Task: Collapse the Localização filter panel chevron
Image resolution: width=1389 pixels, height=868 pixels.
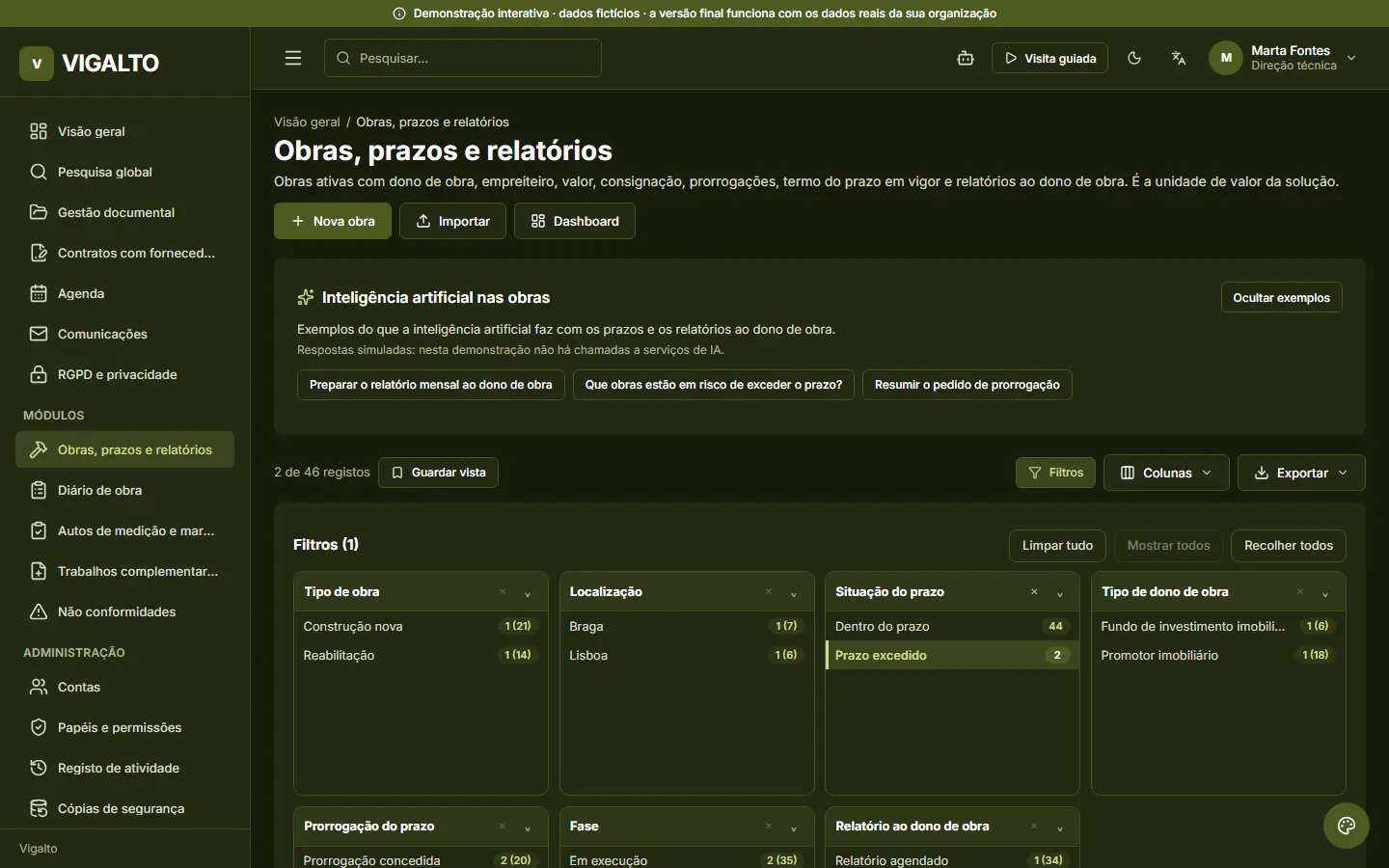Action: [794, 593]
